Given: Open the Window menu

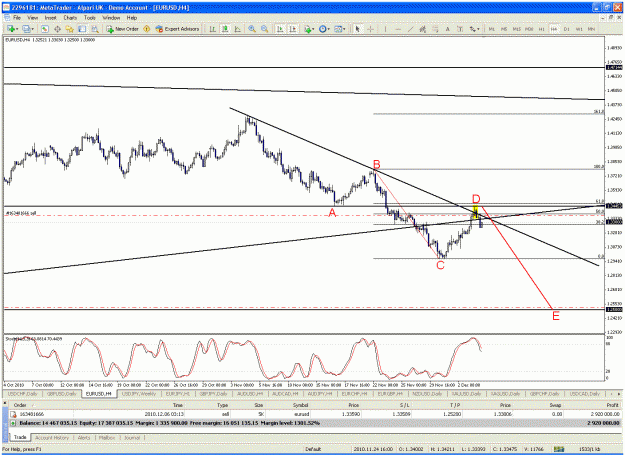Looking at the screenshot, I should click(x=111, y=18).
